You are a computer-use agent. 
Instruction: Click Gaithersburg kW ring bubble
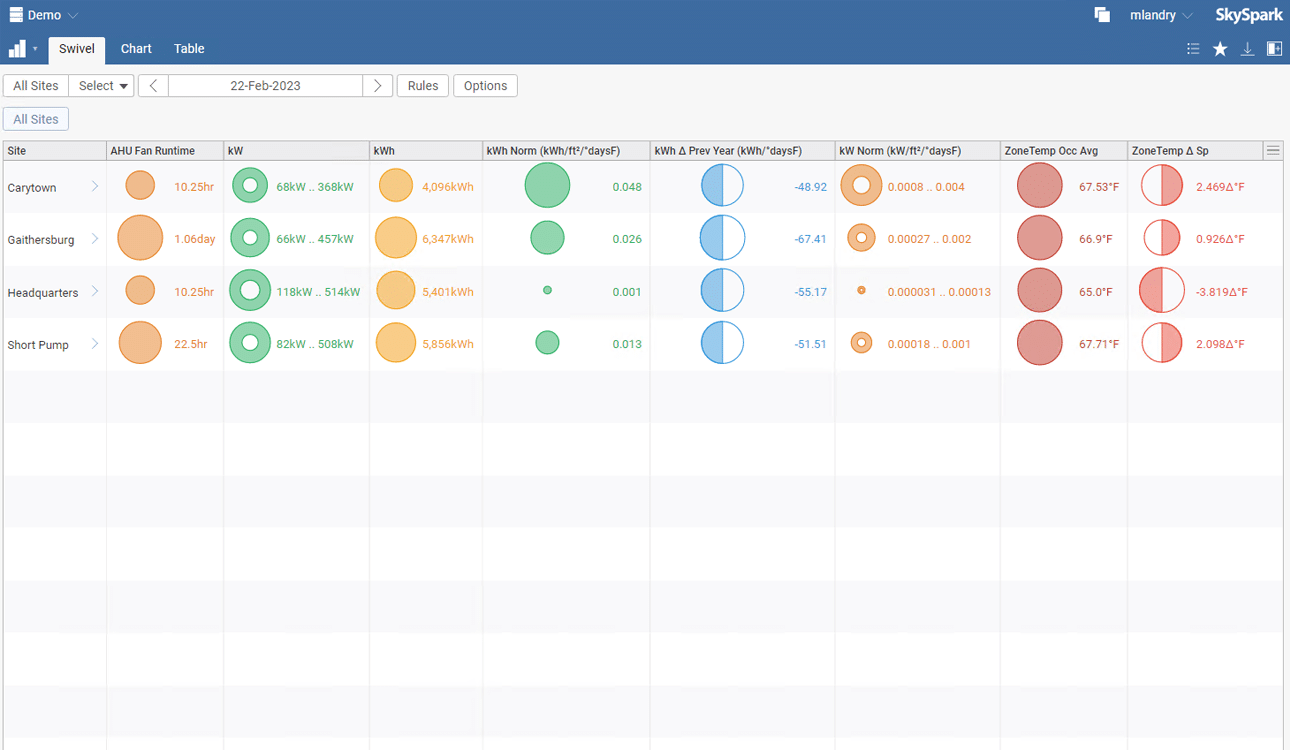[250, 239]
